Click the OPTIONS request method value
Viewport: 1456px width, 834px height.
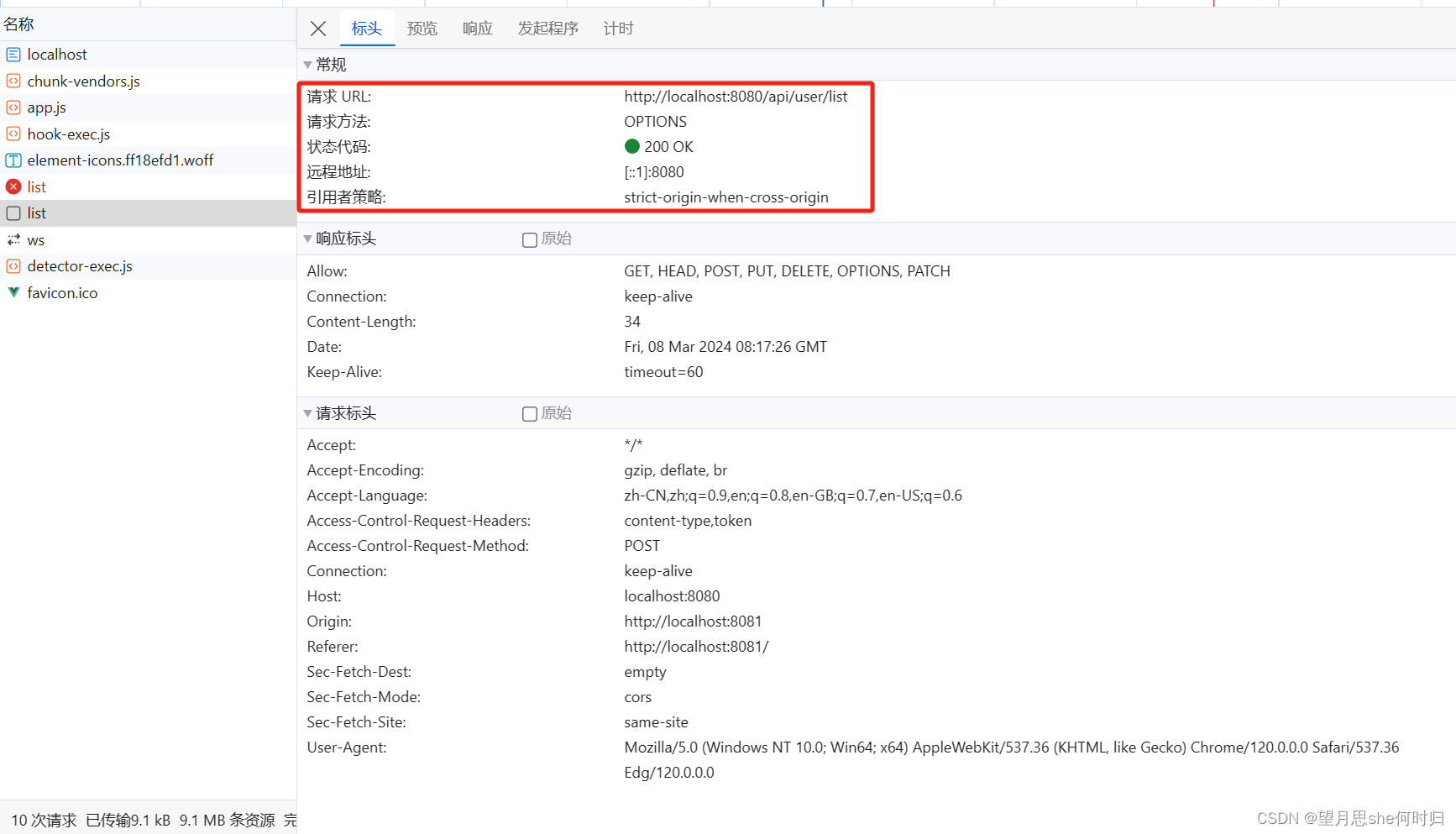655,122
